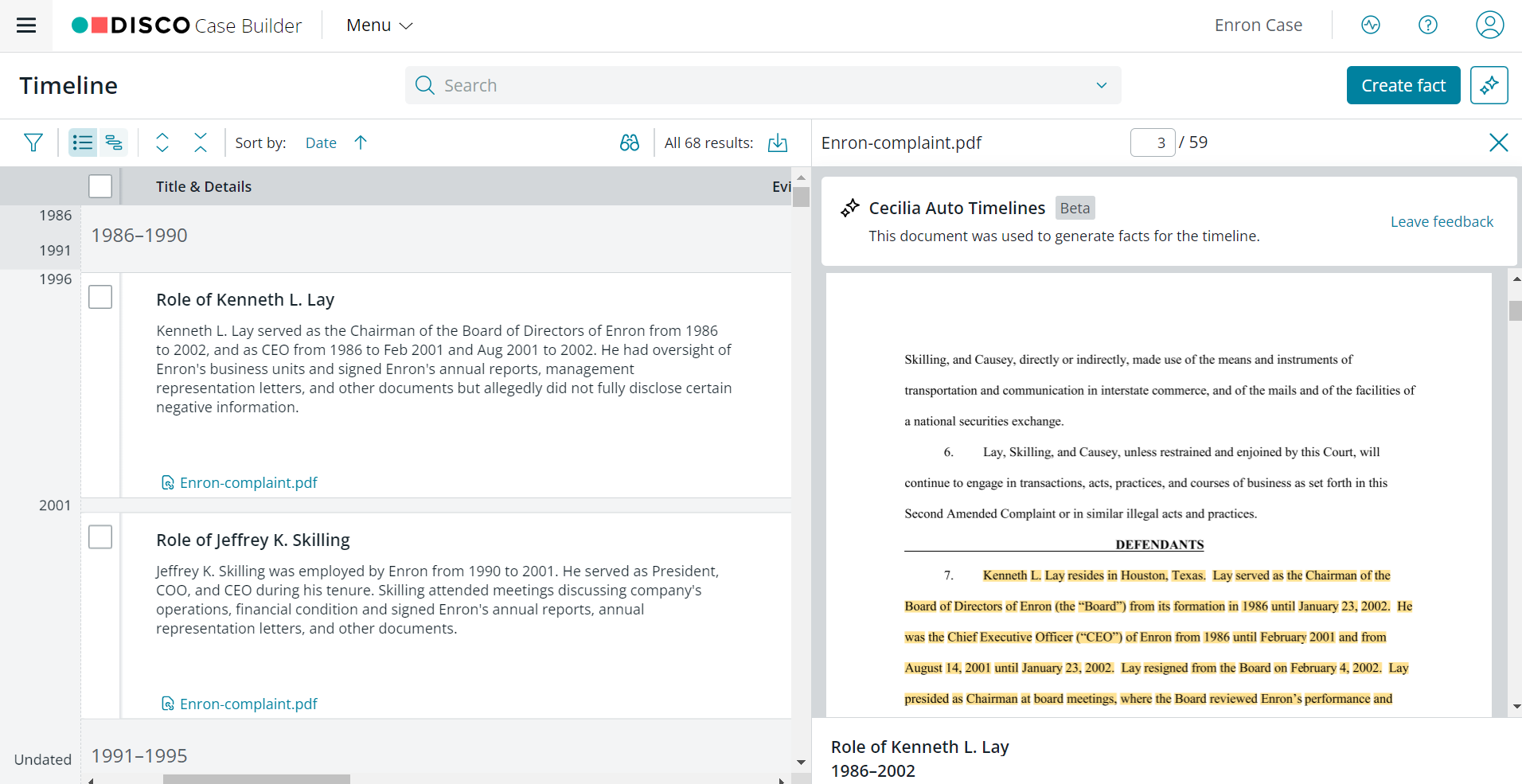Select the Role of Kenneth L. Lay checkbox
This screenshot has height=784, width=1522.
click(100, 297)
